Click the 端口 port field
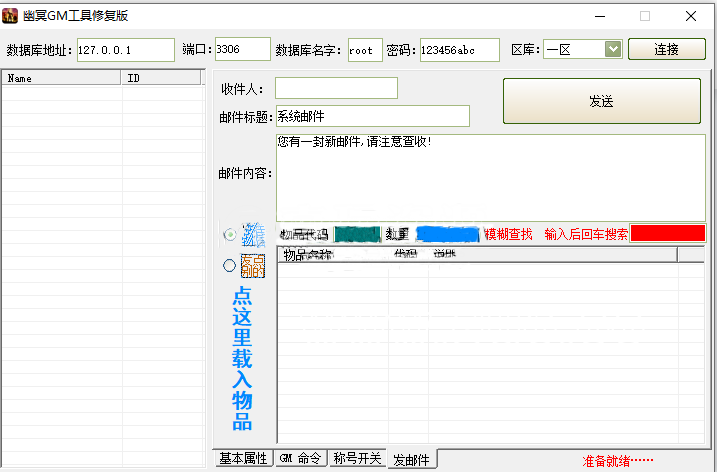The height and width of the screenshot is (472, 717). [x=242, y=49]
